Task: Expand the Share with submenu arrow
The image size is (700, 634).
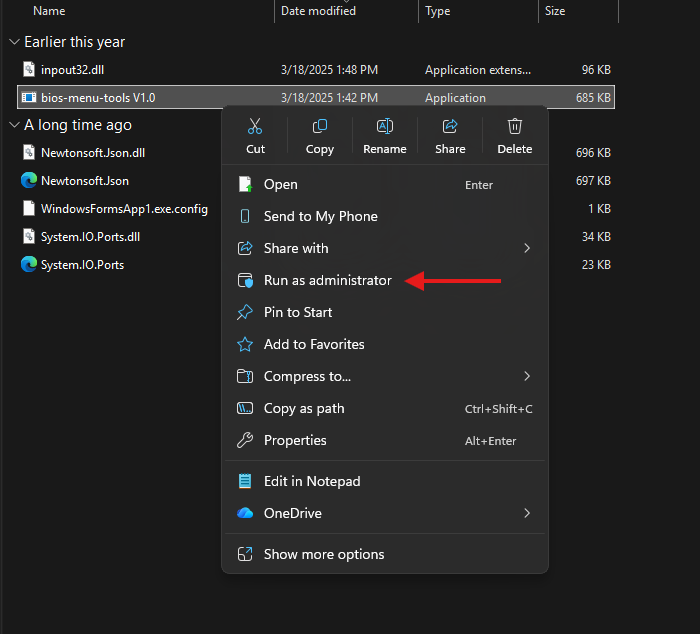Action: pos(527,248)
